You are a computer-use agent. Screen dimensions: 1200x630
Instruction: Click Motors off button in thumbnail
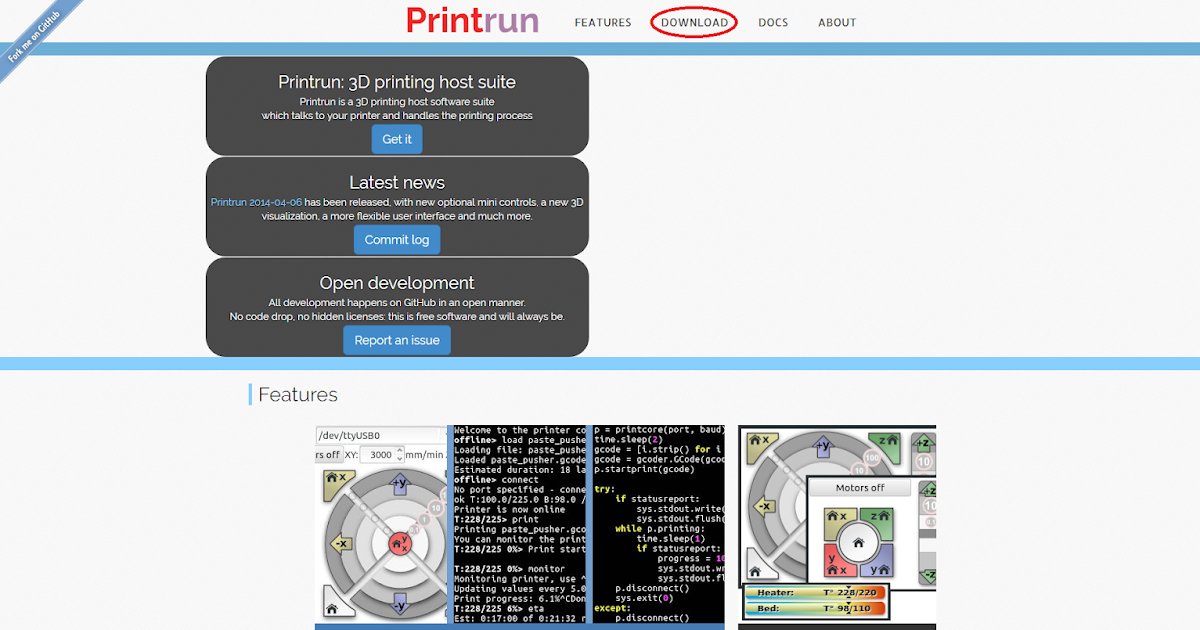[x=860, y=488]
